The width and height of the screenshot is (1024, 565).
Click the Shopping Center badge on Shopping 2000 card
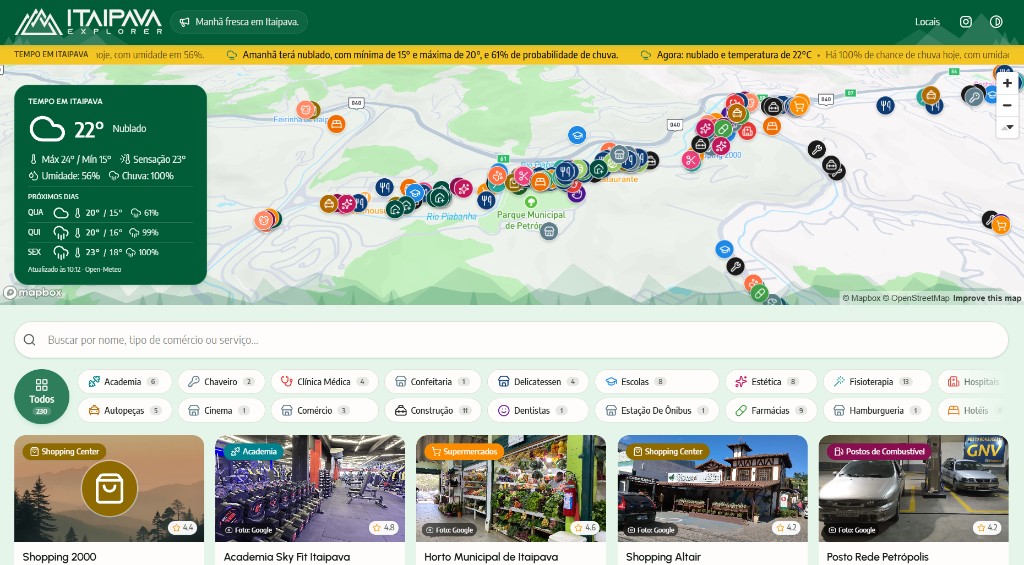pos(64,451)
